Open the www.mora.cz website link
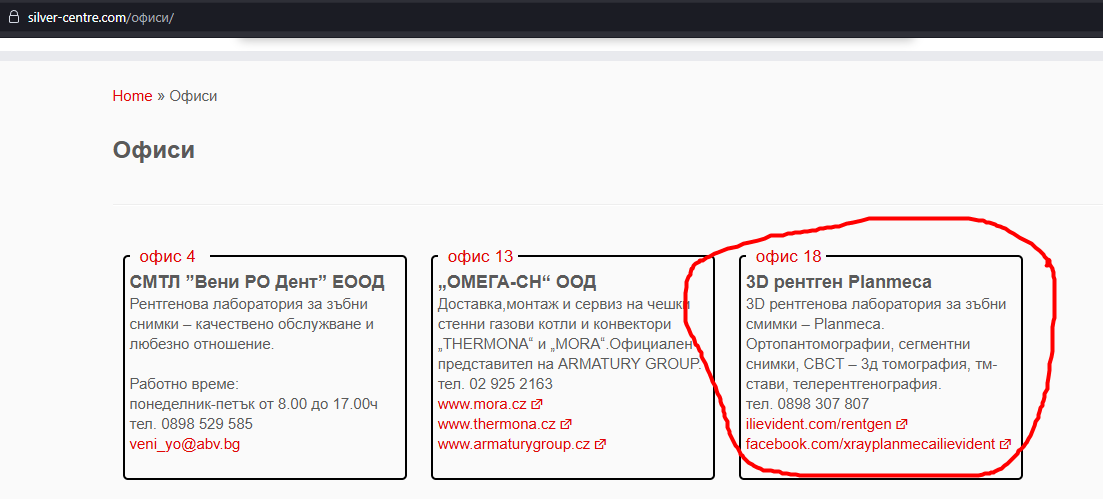The width and height of the screenshot is (1103, 499). [483, 404]
